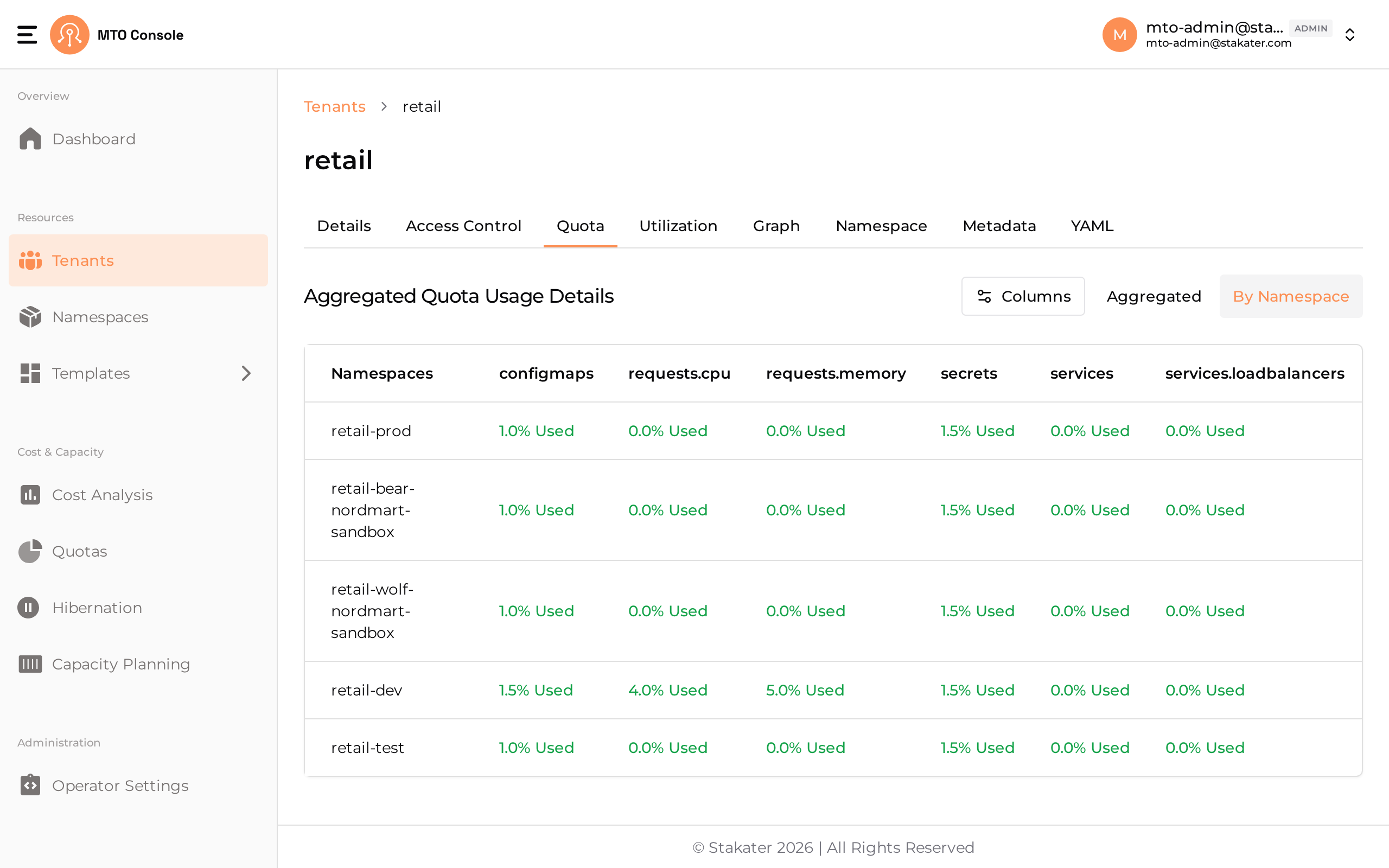This screenshot has width=1389, height=868.
Task: Open the Operator Settings icon
Action: [x=30, y=786]
